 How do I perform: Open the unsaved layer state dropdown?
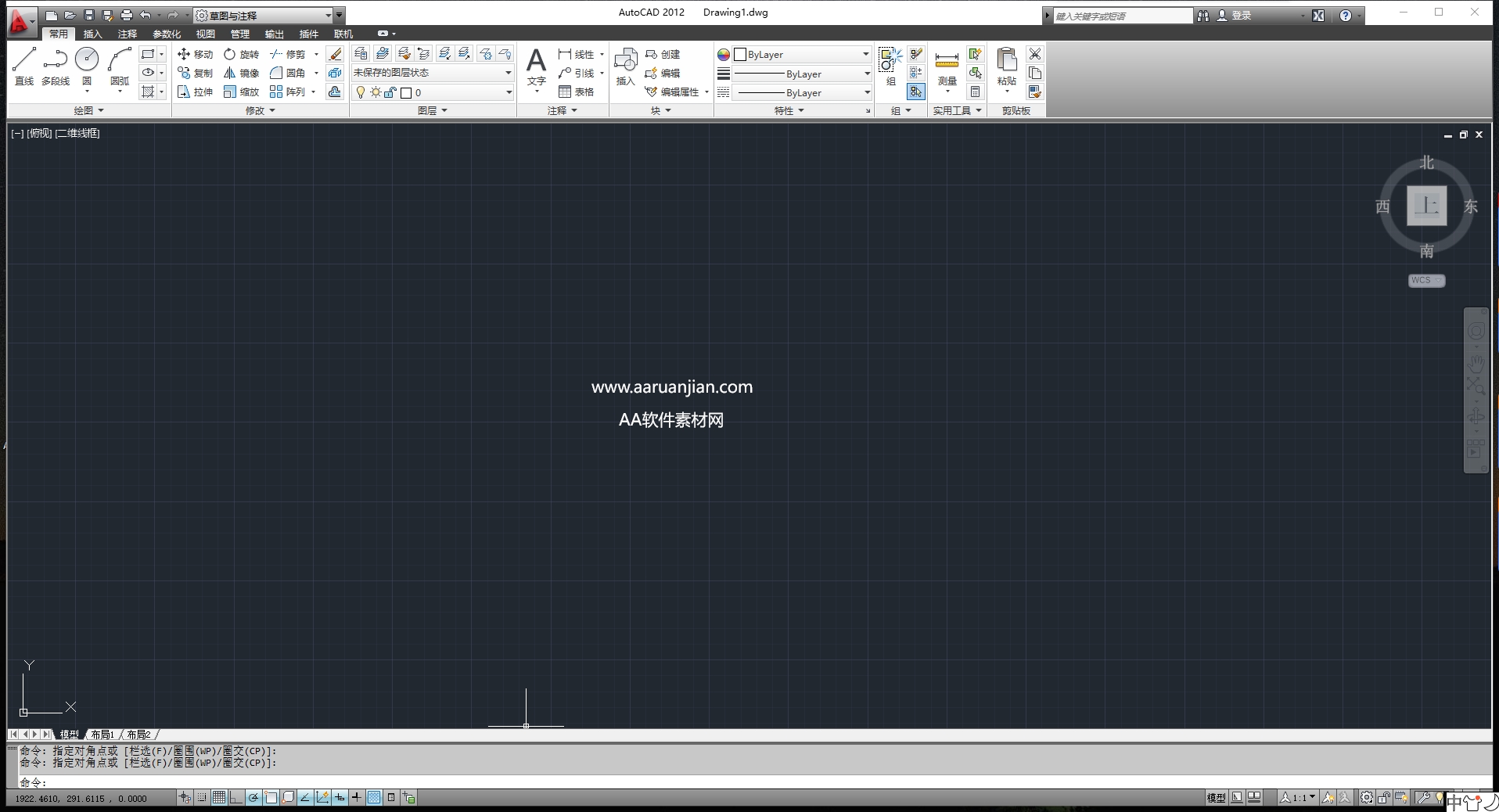508,73
